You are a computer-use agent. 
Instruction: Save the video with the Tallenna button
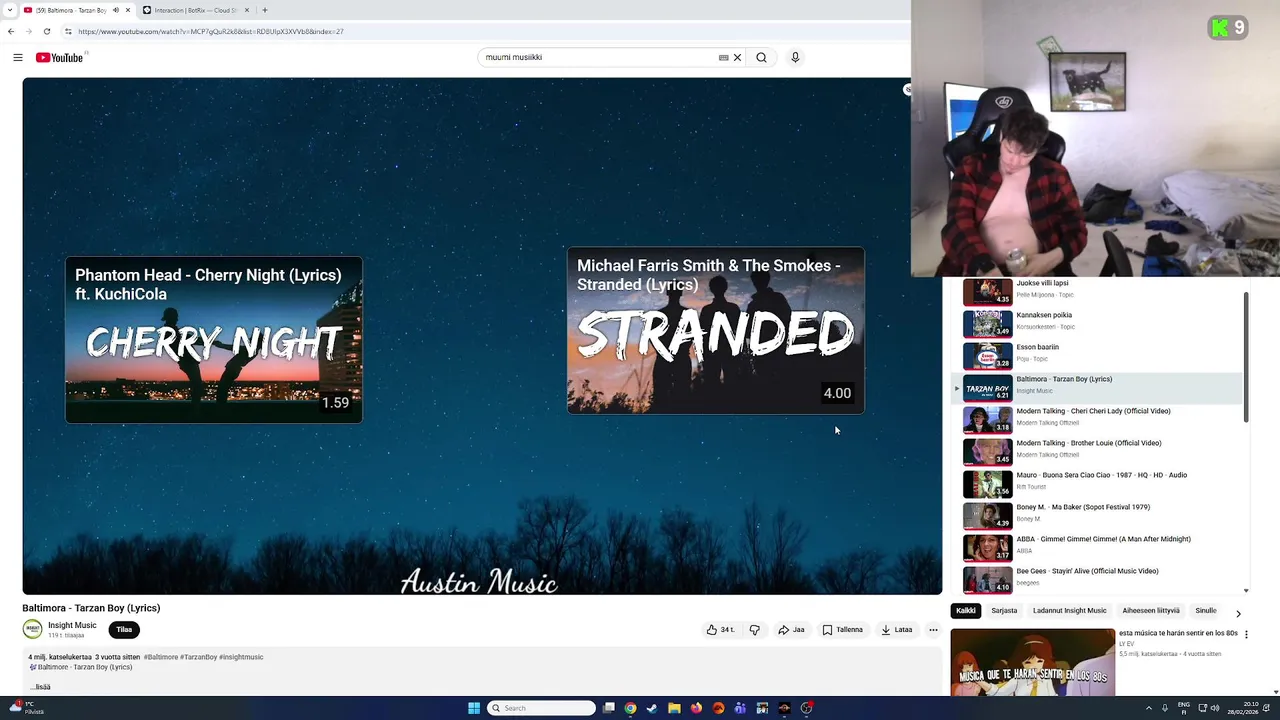tap(842, 630)
